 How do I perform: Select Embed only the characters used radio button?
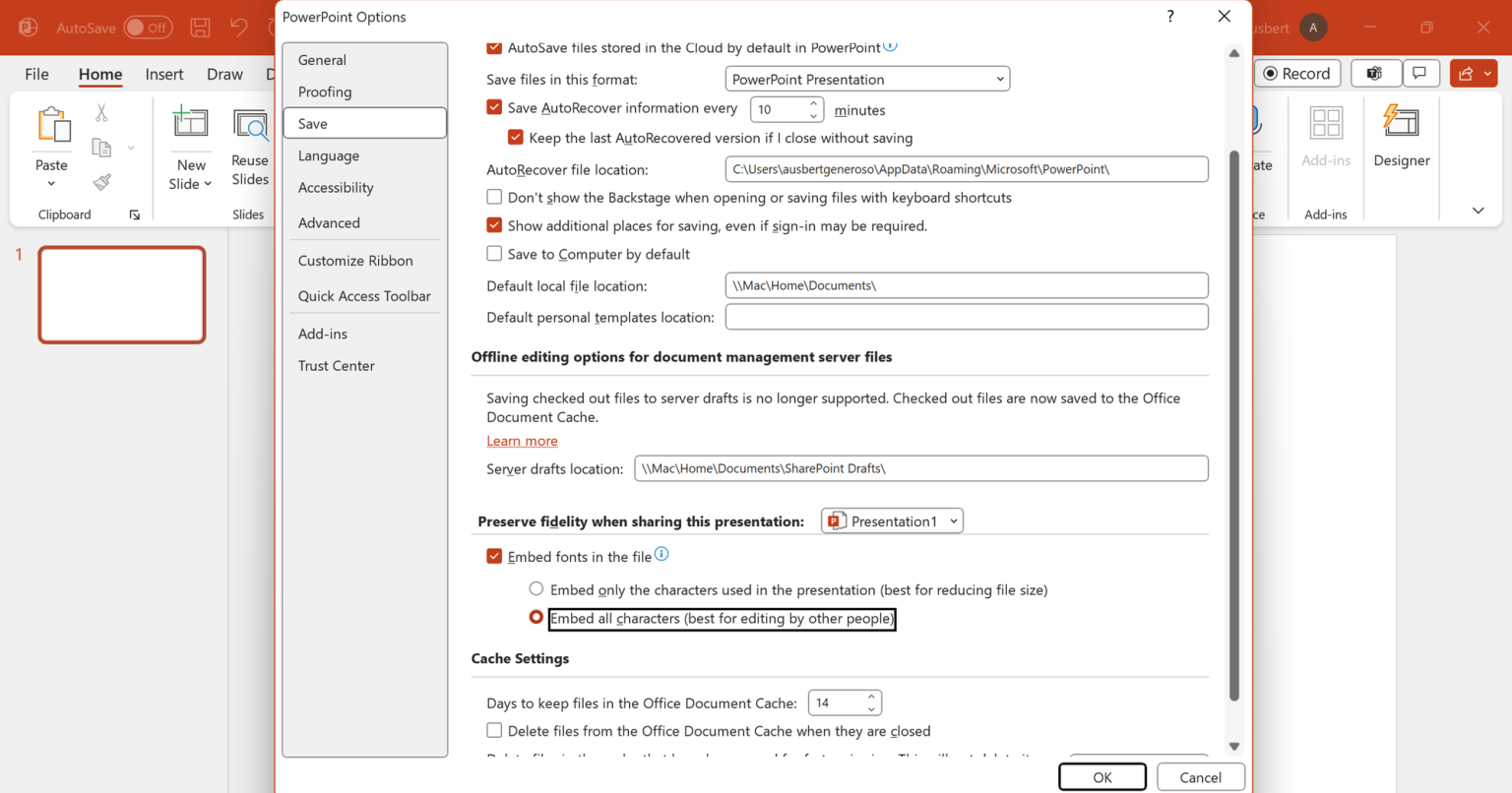(536, 588)
